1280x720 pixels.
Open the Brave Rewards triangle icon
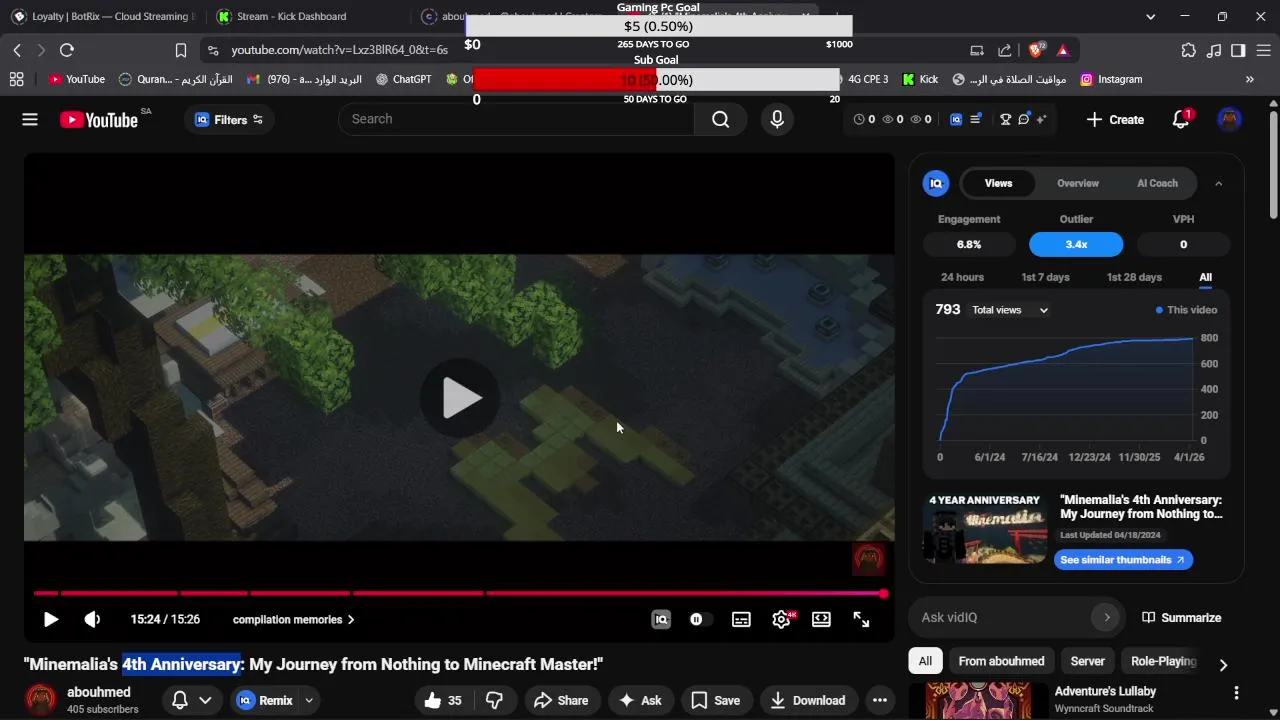point(1063,50)
